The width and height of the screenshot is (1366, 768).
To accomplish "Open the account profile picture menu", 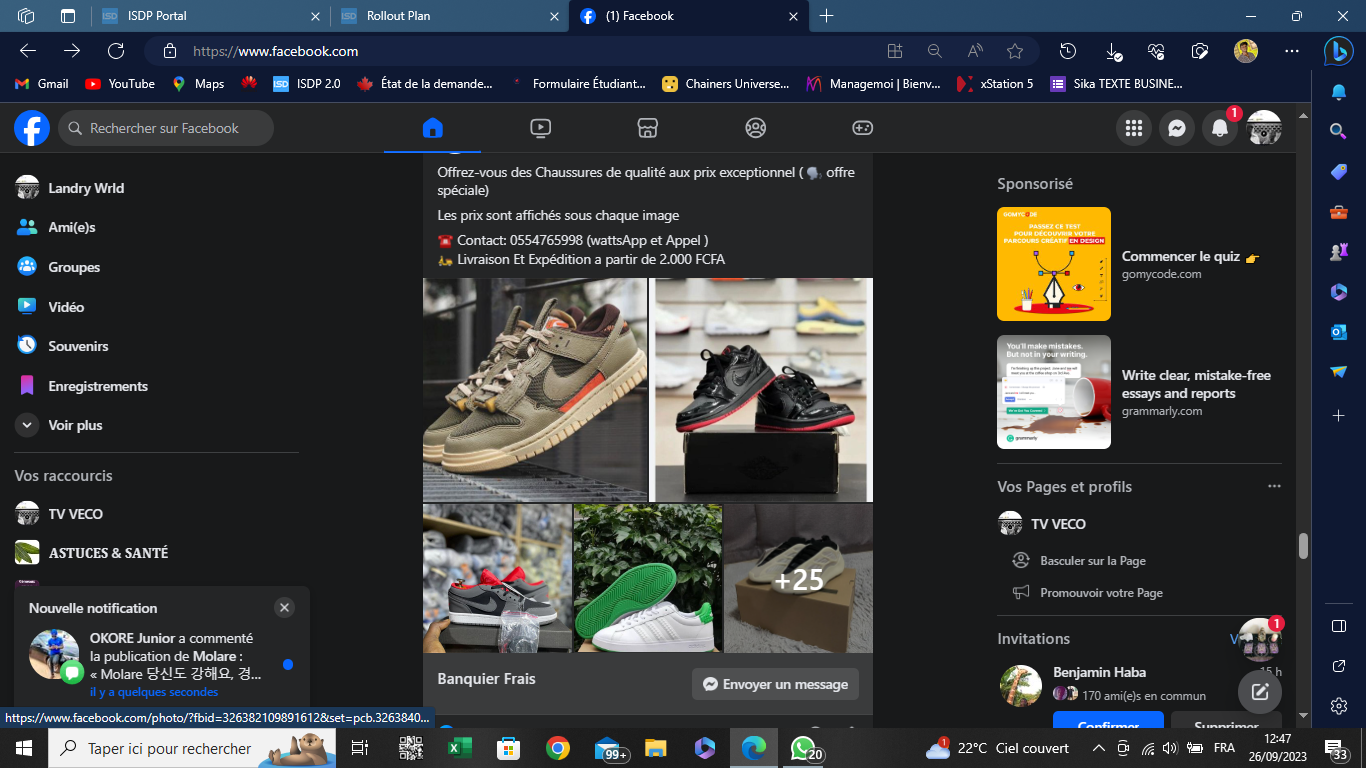I will (1263, 128).
